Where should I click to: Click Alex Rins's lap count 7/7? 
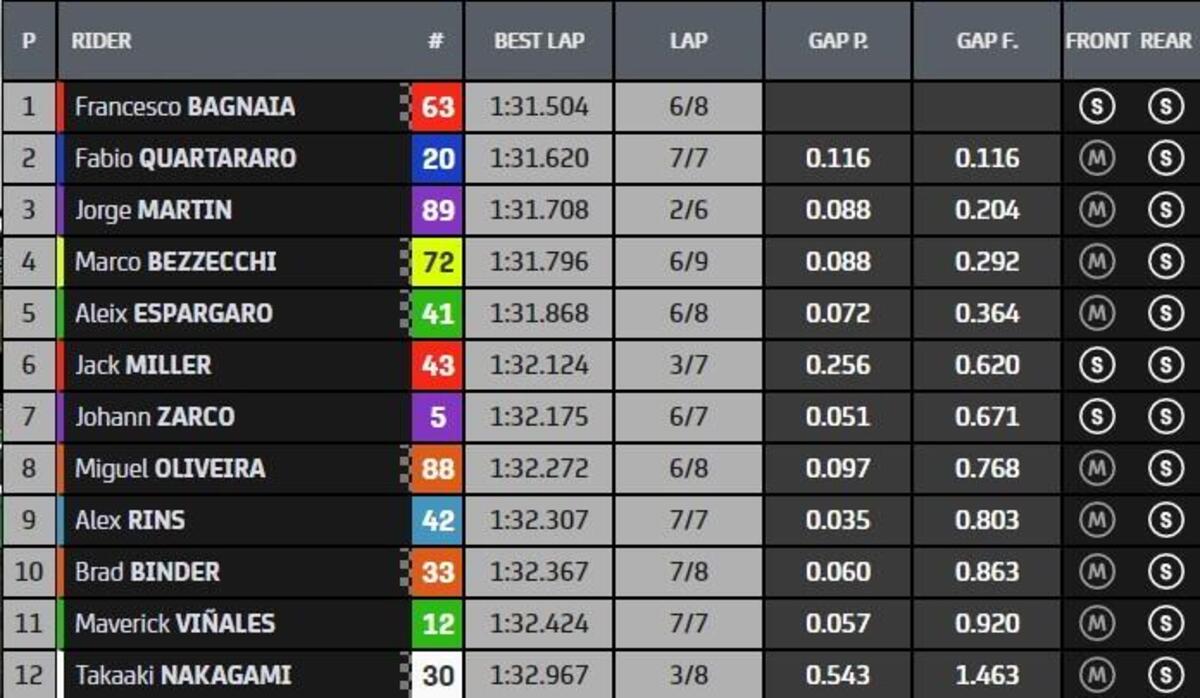[688, 520]
